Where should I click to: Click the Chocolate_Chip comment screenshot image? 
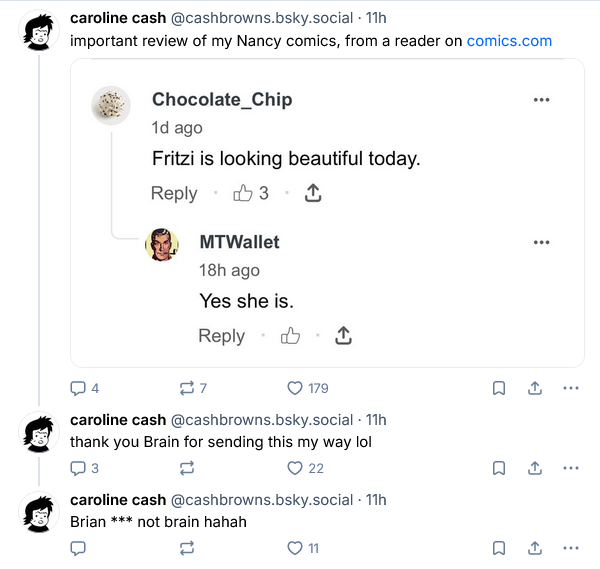(327, 212)
